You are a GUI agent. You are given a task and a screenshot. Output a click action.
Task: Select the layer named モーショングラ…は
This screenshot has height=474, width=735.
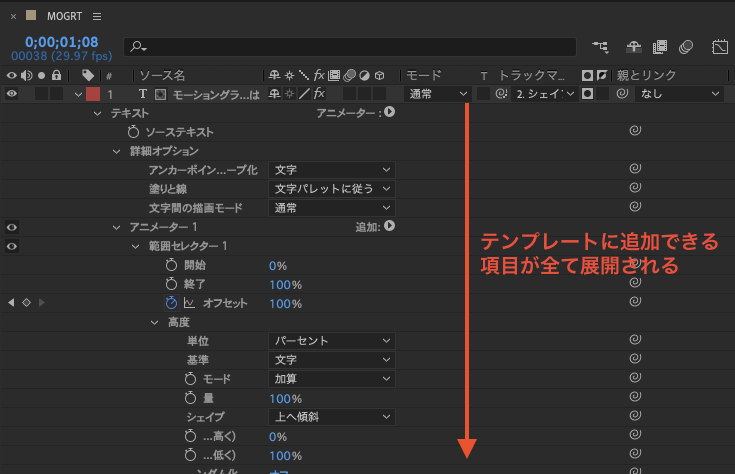point(216,95)
